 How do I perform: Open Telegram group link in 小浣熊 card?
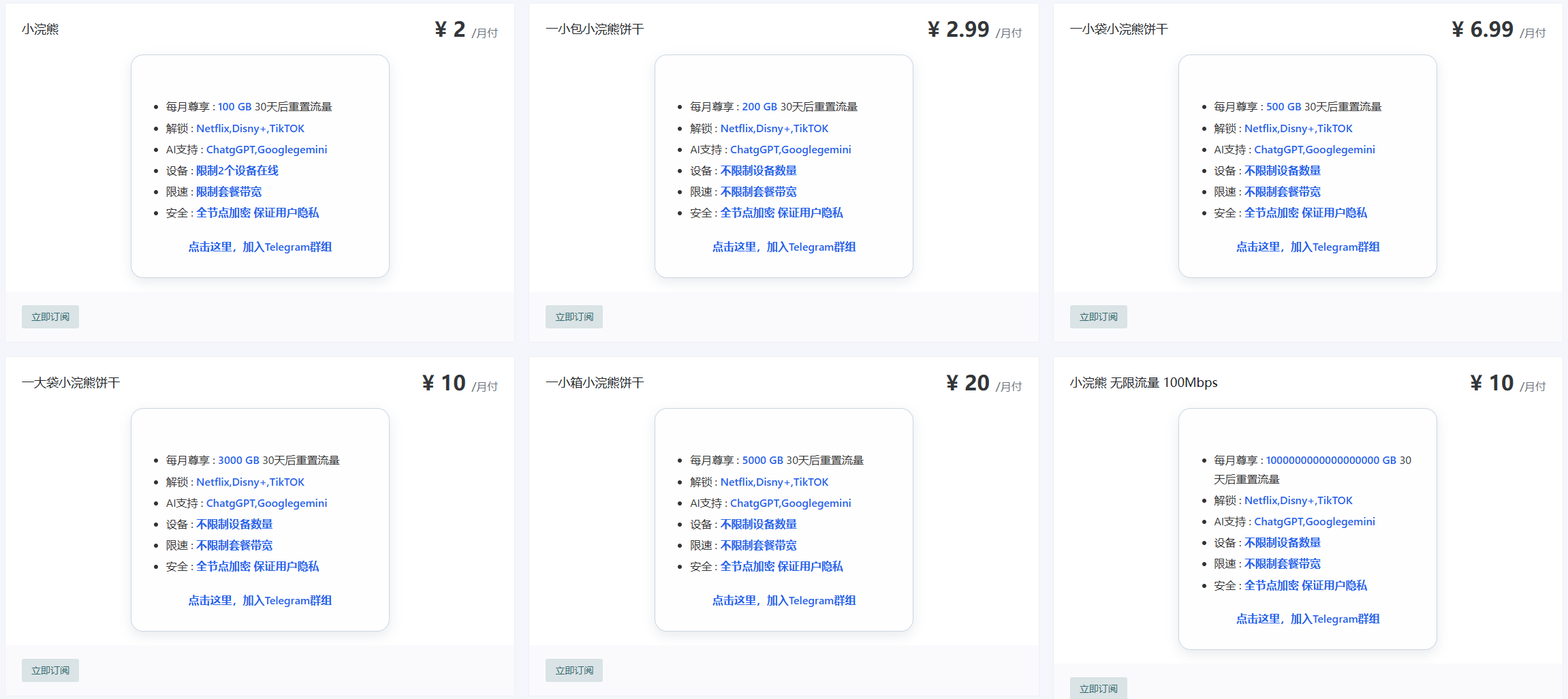click(260, 247)
